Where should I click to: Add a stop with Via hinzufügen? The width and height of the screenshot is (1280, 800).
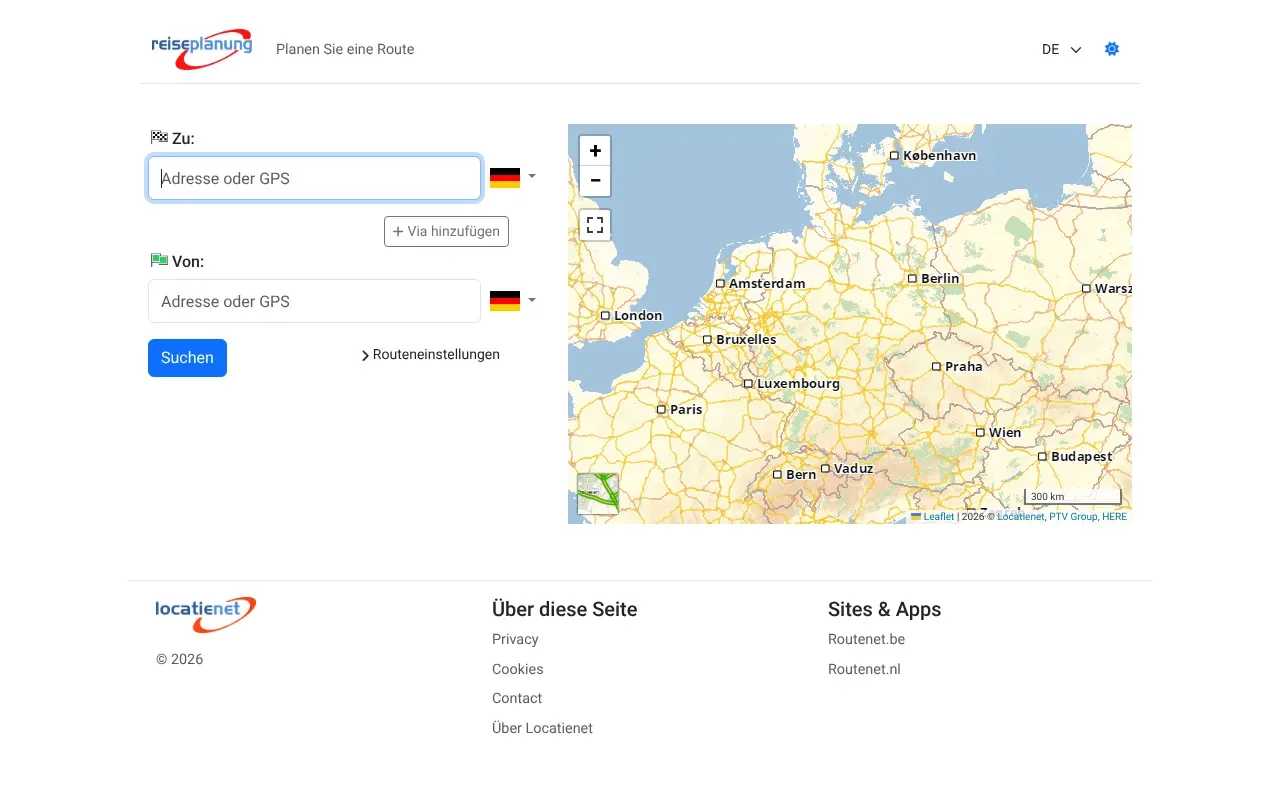446,231
